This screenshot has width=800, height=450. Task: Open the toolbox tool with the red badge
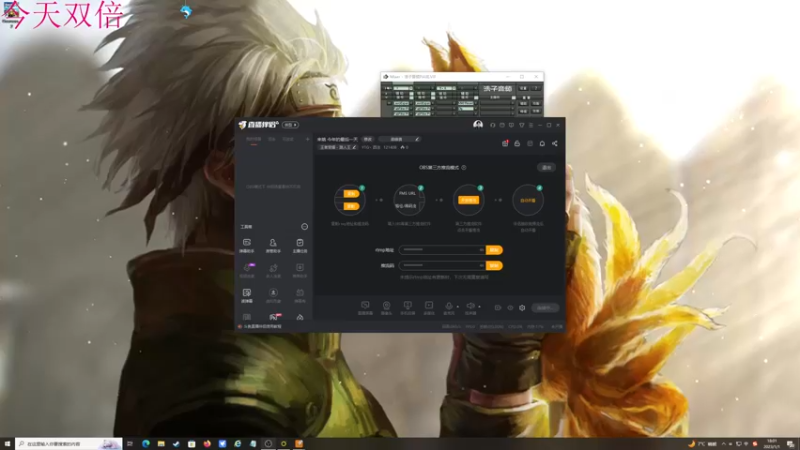274,317
